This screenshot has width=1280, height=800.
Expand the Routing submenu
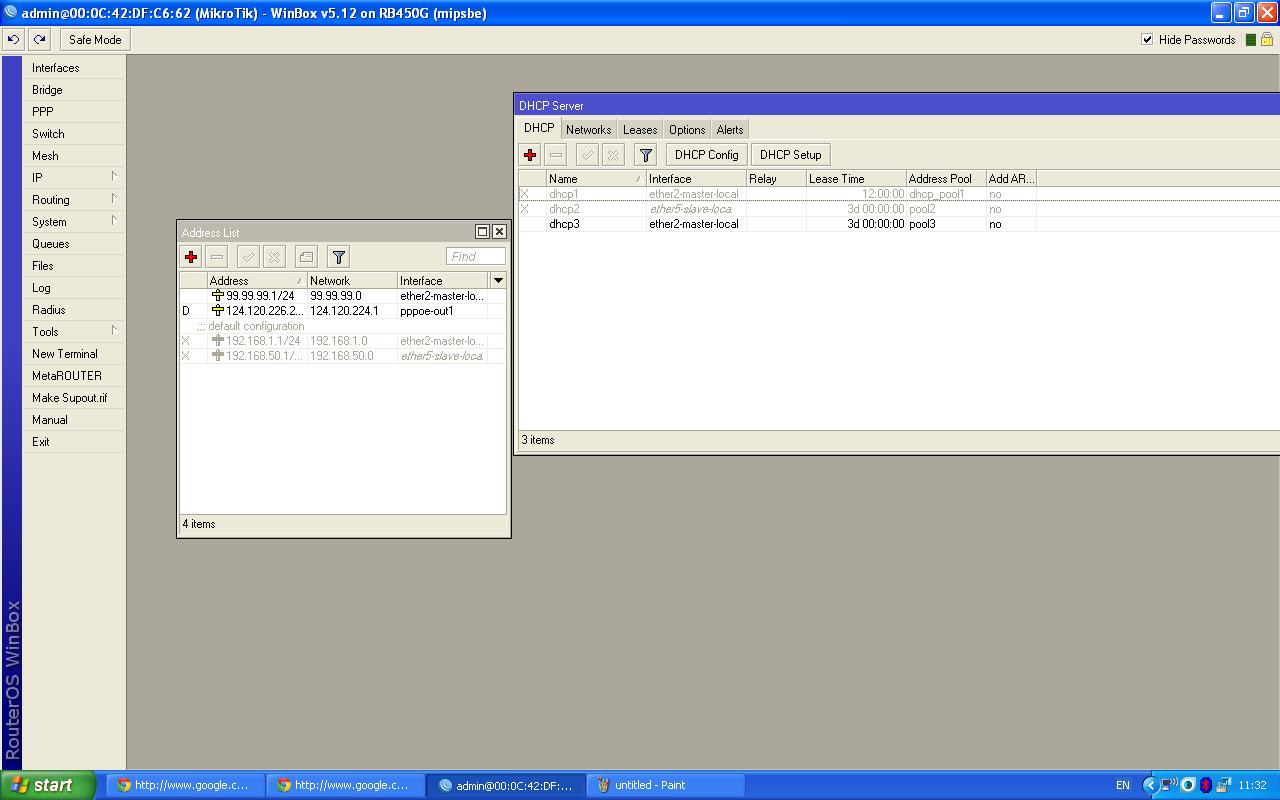[74, 200]
